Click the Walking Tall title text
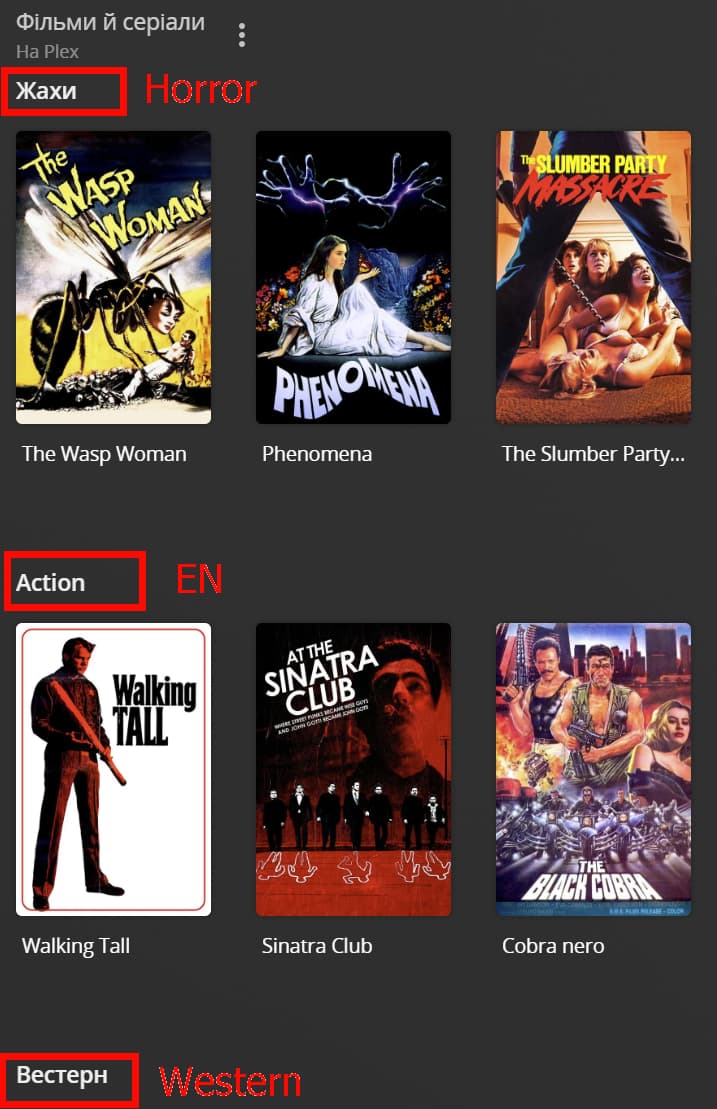 coord(76,946)
